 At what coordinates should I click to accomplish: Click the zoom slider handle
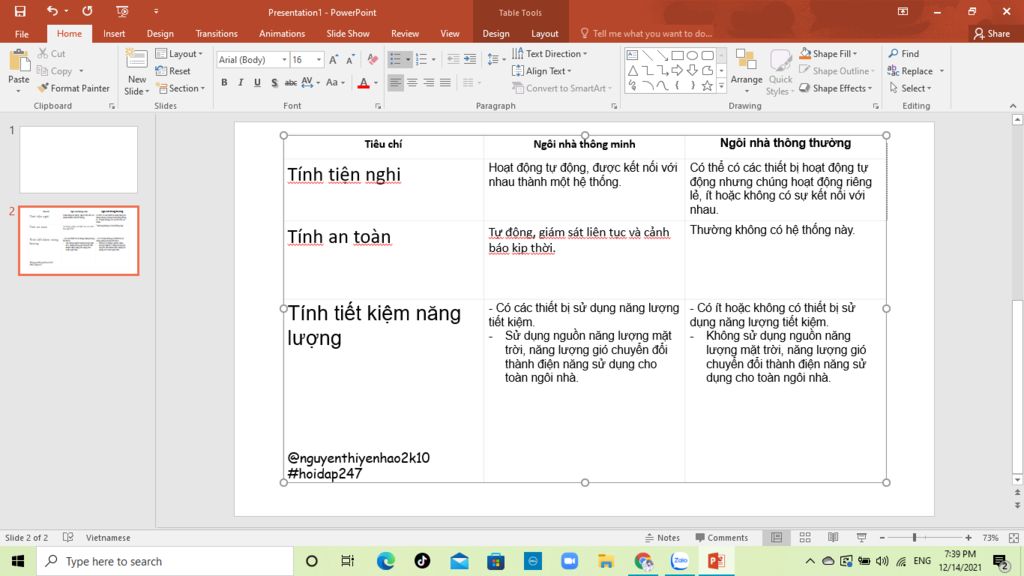[914, 537]
